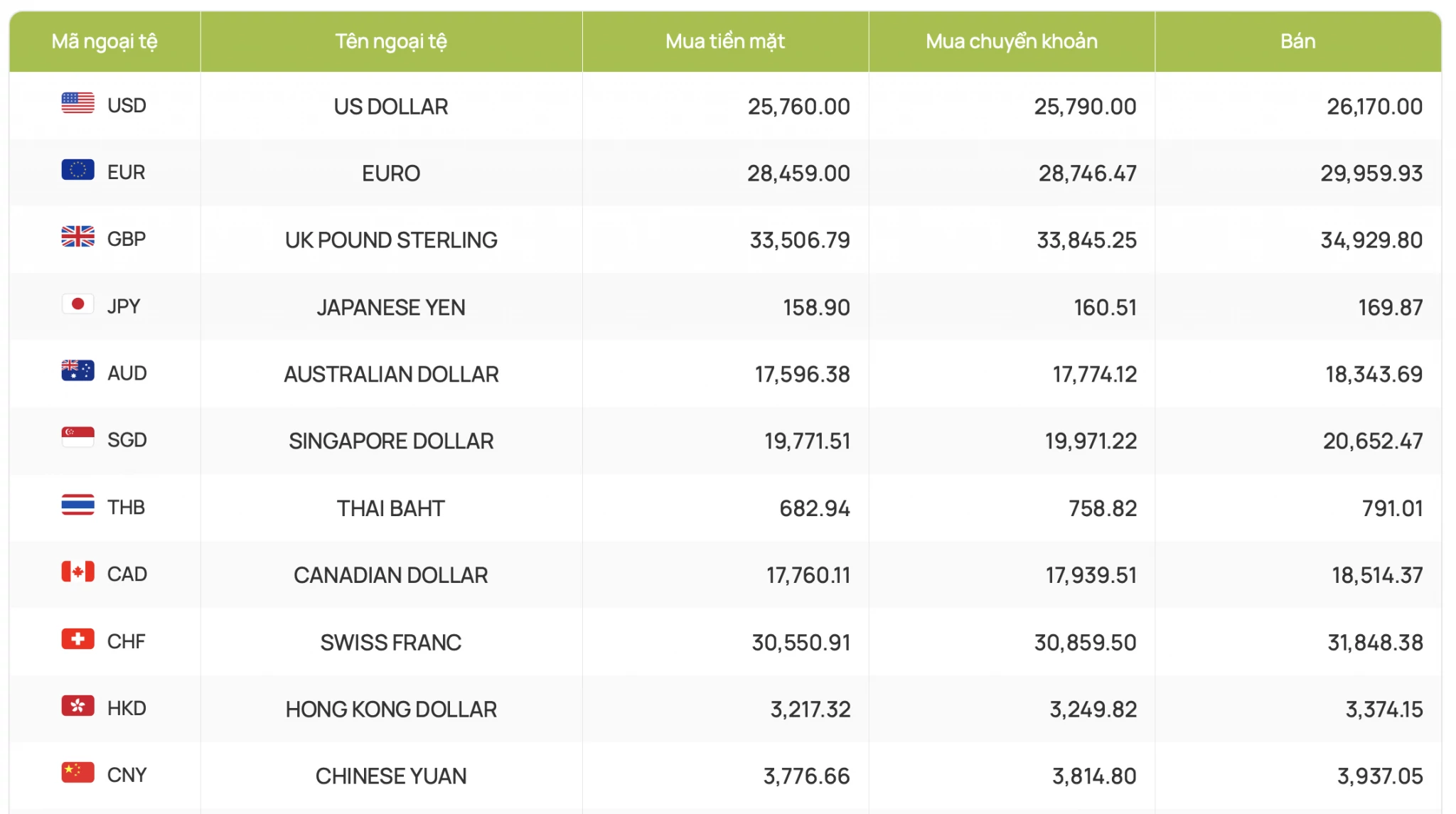Click the China flag icon
Screen dimensions: 1456x814
tap(77, 773)
